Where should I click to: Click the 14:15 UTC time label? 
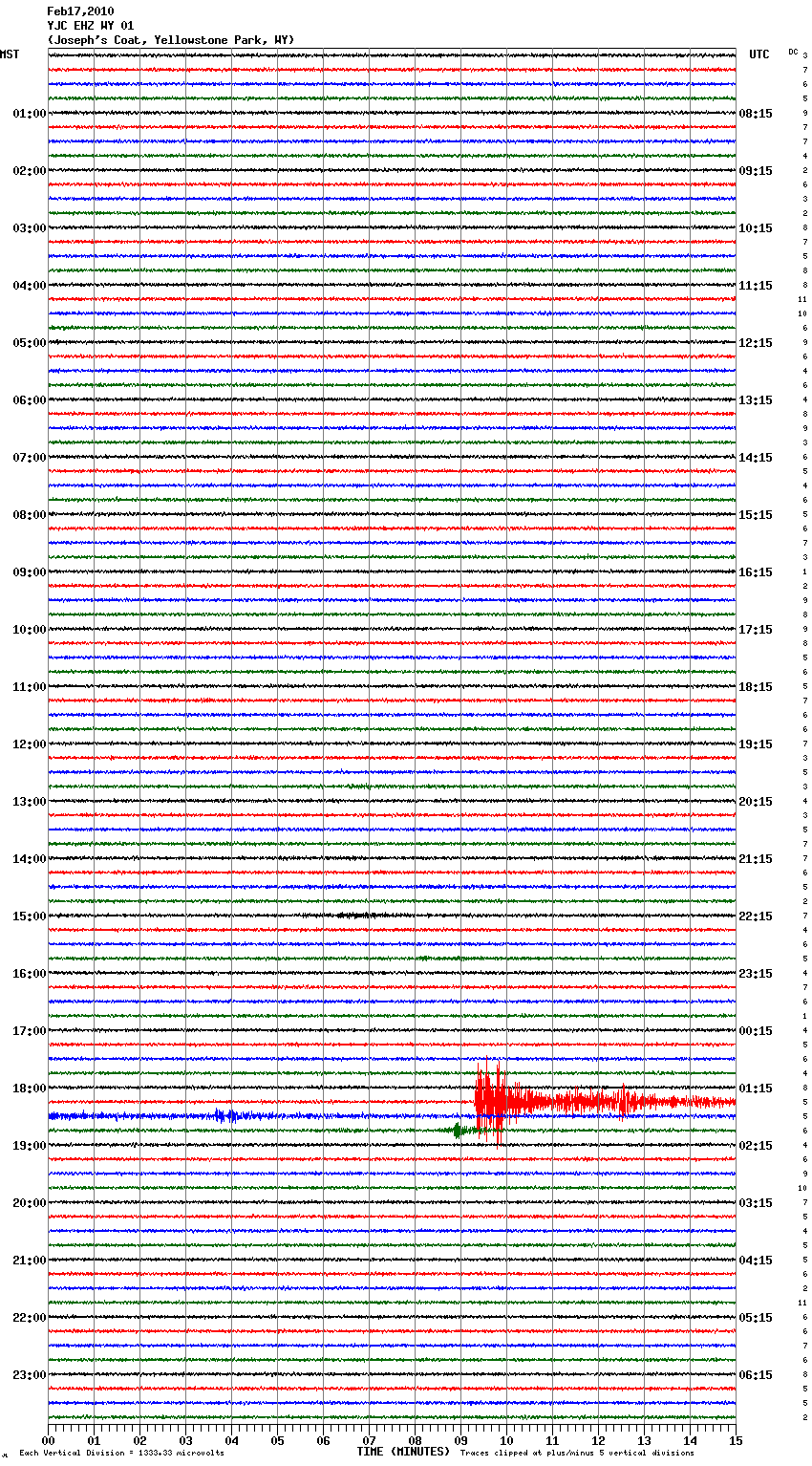point(756,458)
